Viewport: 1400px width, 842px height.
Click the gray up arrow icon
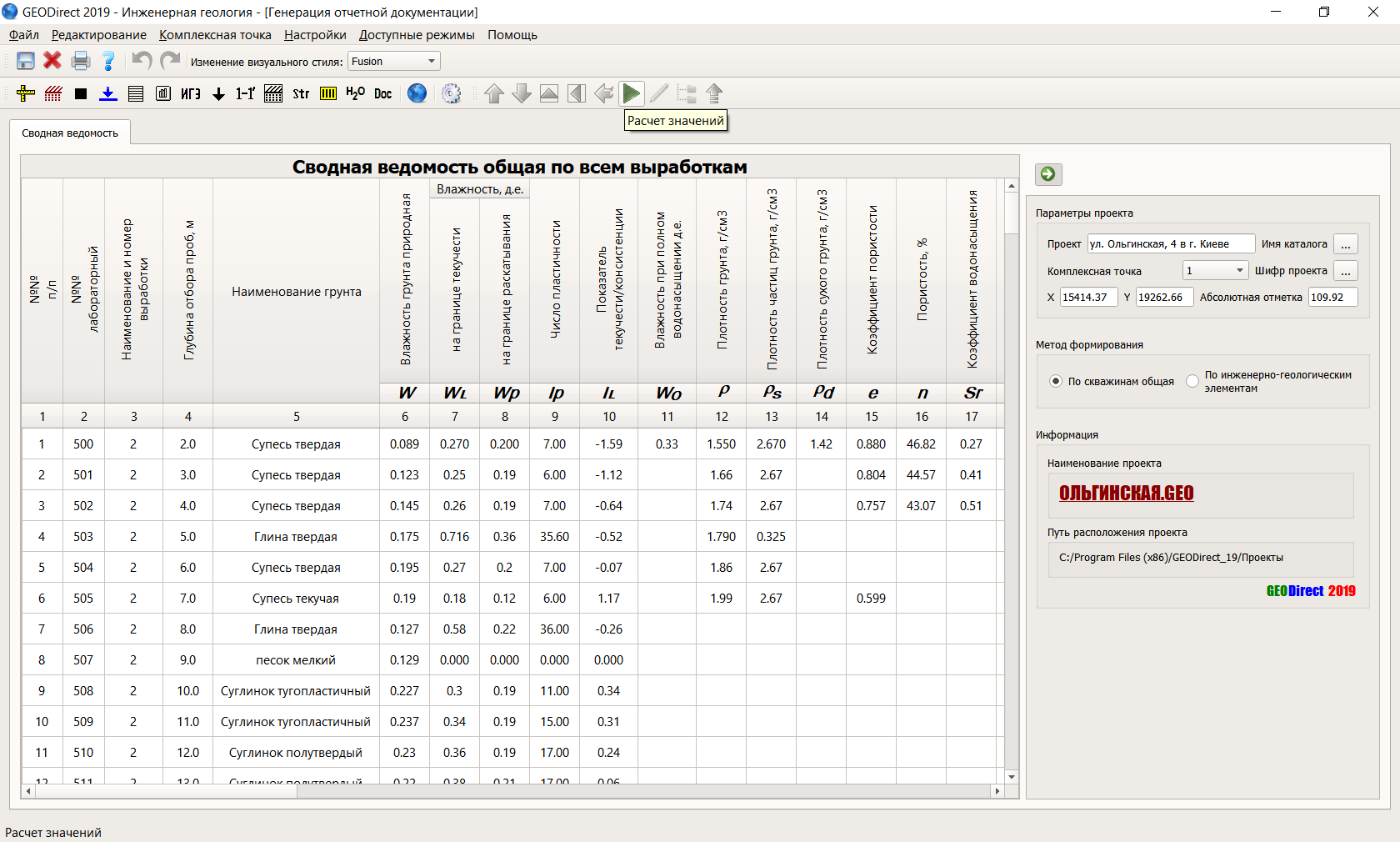click(494, 93)
